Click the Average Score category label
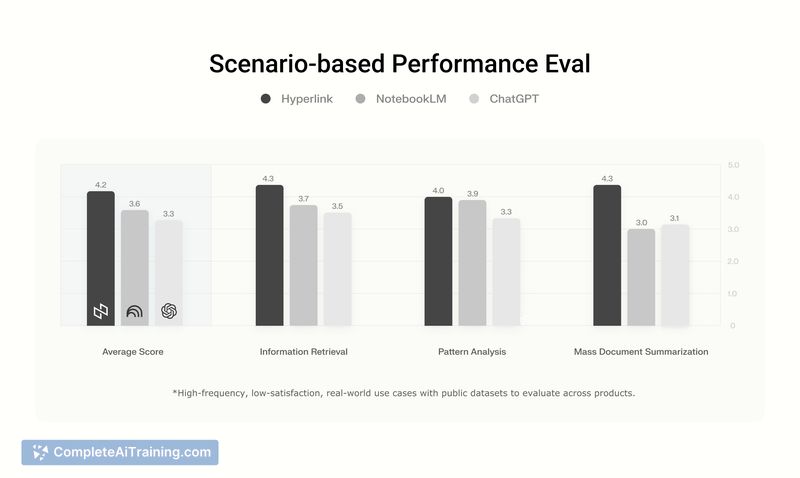Screen dimensions: 800x478 point(133,351)
